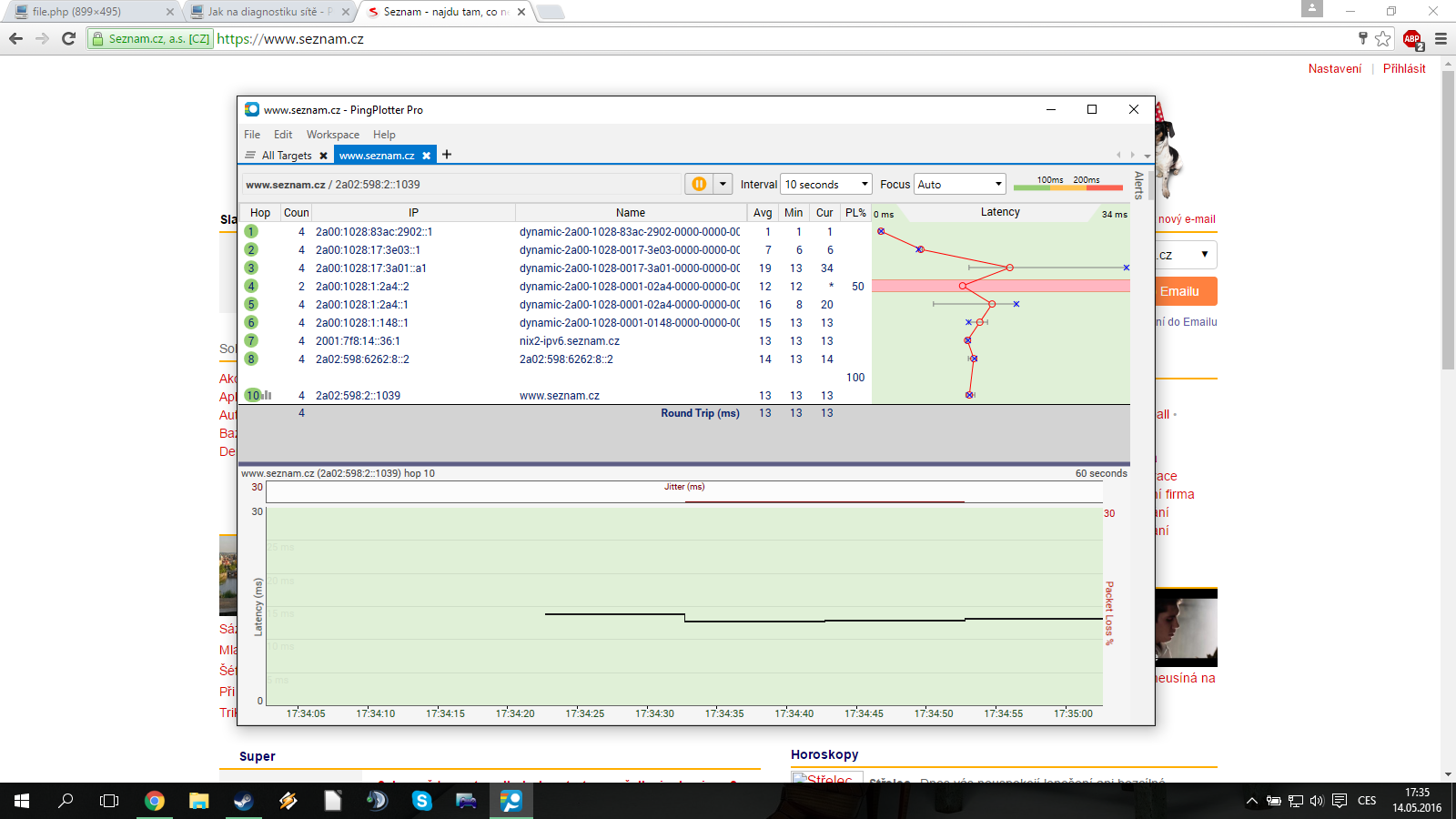The image size is (1456, 819).
Task: Open the dropdown arrow next to pause
Action: coord(723,184)
